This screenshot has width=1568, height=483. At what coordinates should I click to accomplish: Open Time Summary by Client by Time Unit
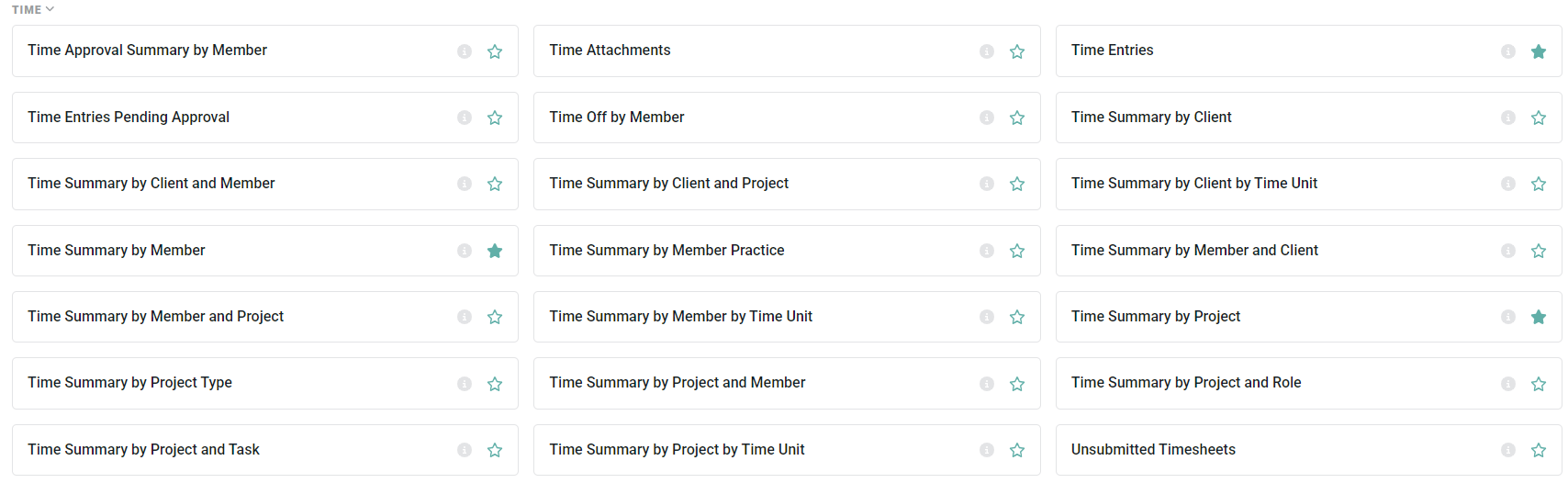pyautogui.click(x=1308, y=184)
